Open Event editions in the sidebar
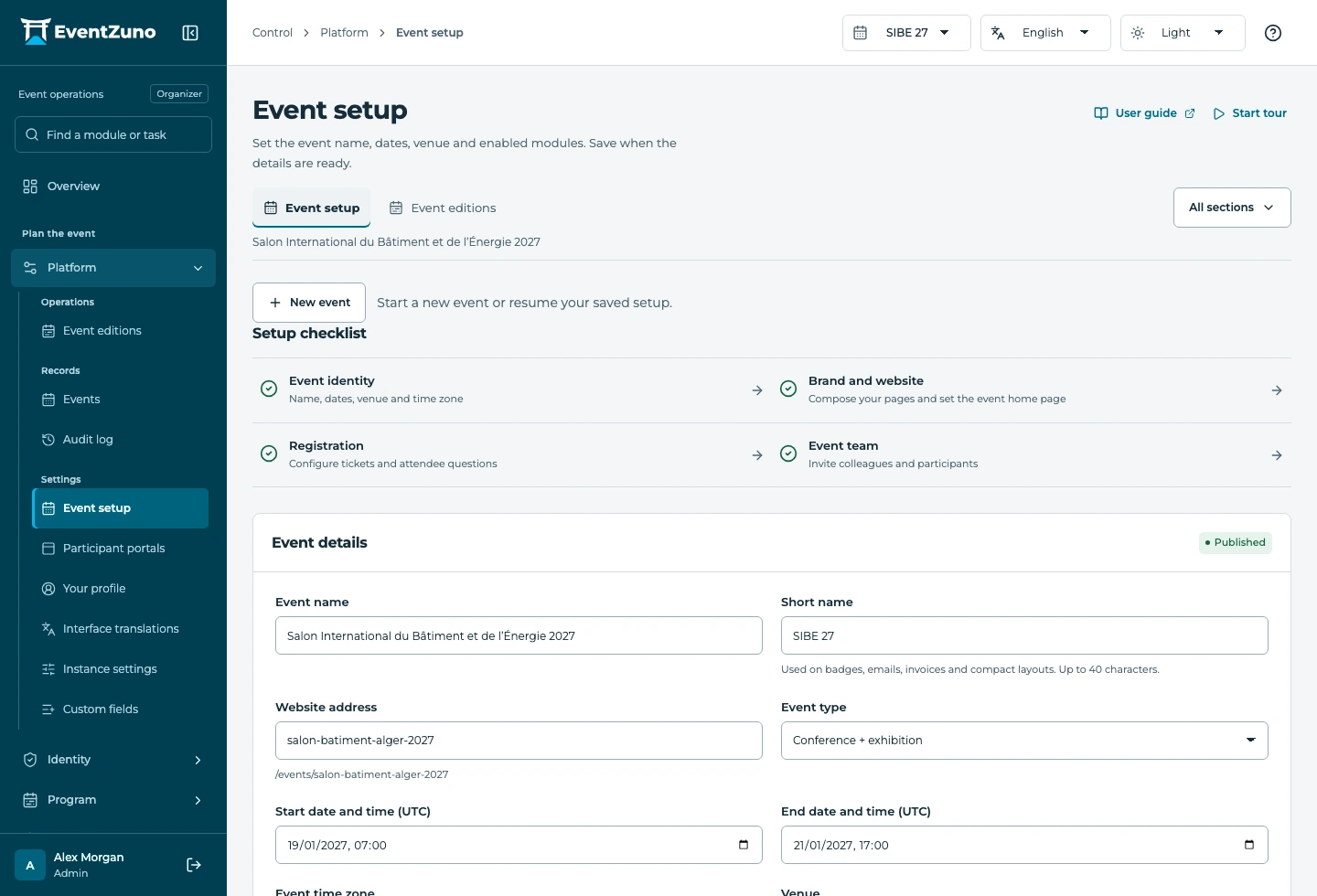1317x896 pixels. tap(121, 331)
